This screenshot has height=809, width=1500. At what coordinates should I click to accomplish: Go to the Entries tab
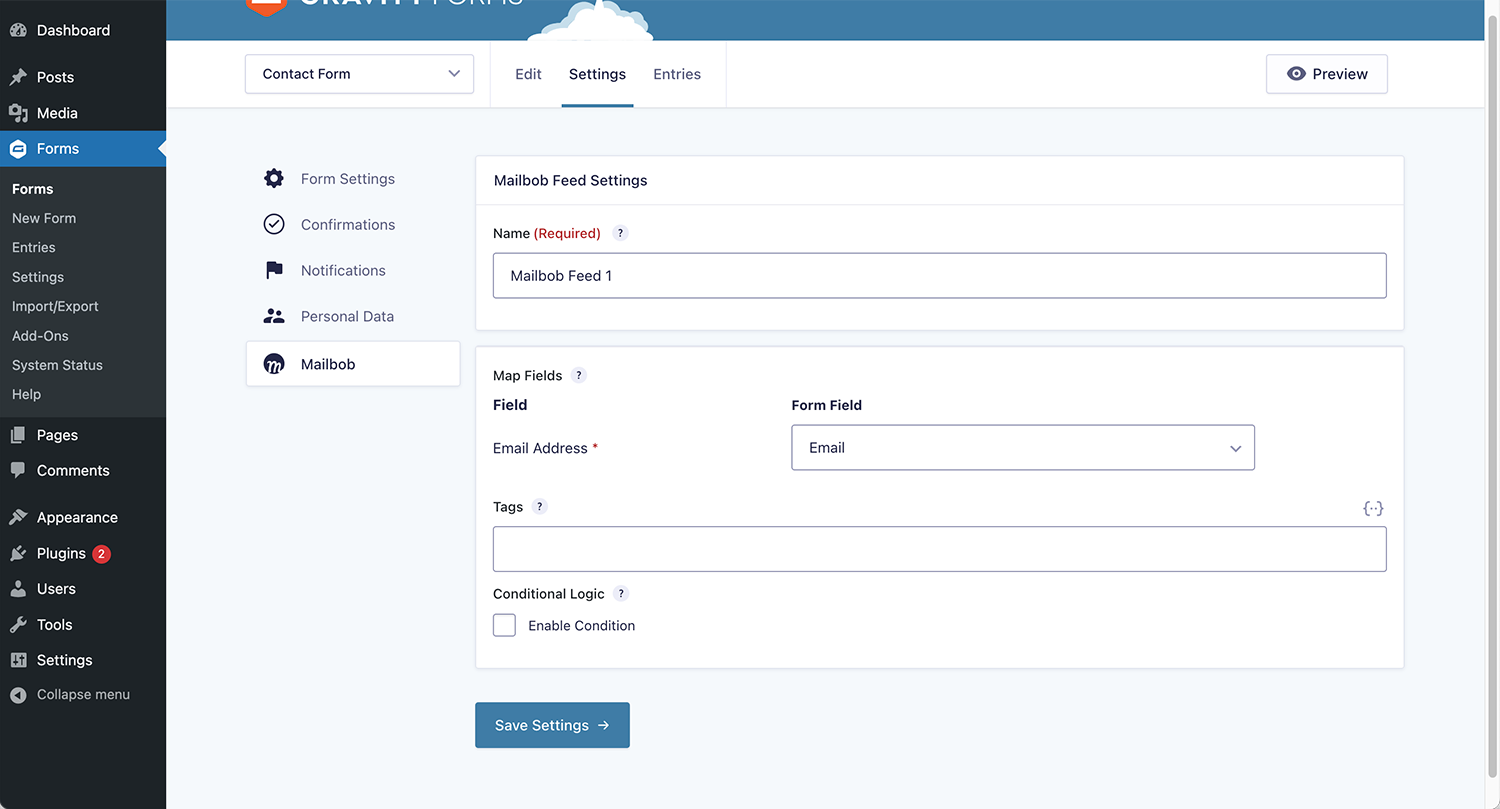pyautogui.click(x=677, y=74)
